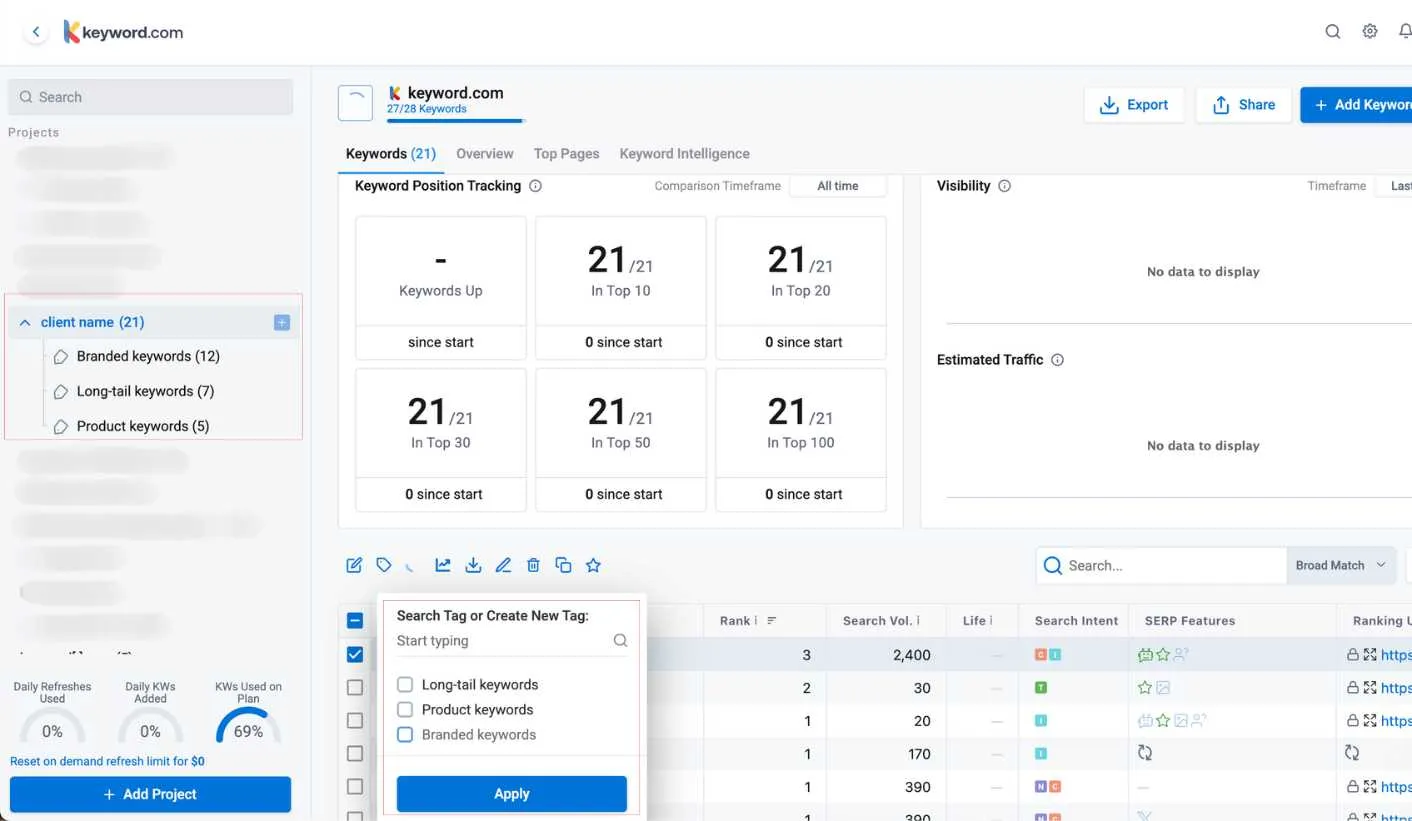This screenshot has width=1412, height=821.
Task: Click the duplicate copy icon in toolbar
Action: tap(563, 565)
